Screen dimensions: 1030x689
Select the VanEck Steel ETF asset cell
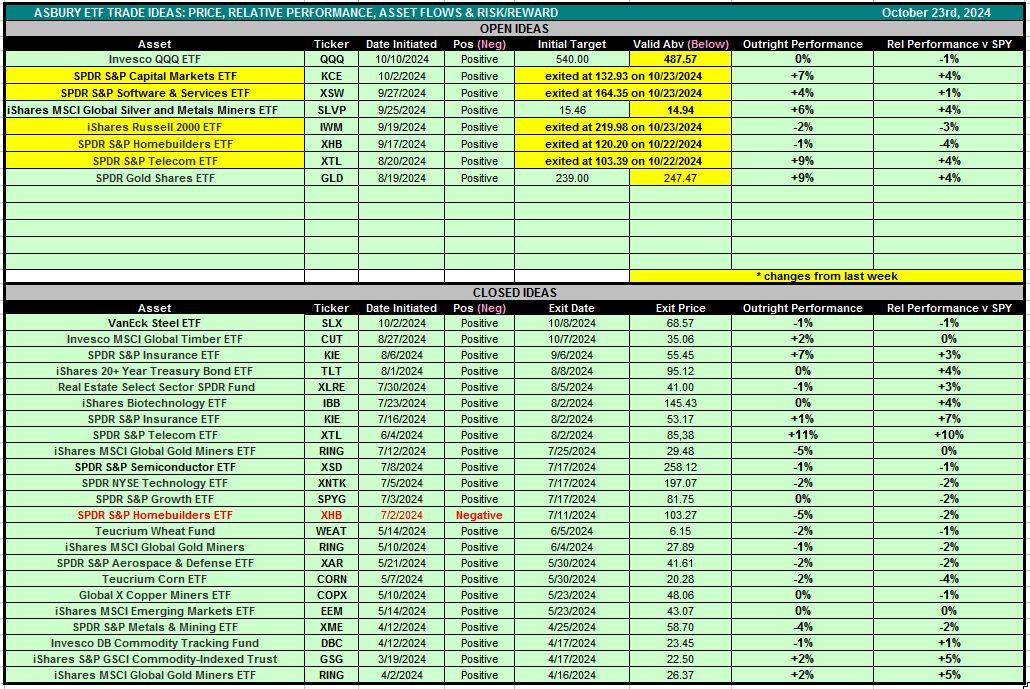[x=155, y=323]
